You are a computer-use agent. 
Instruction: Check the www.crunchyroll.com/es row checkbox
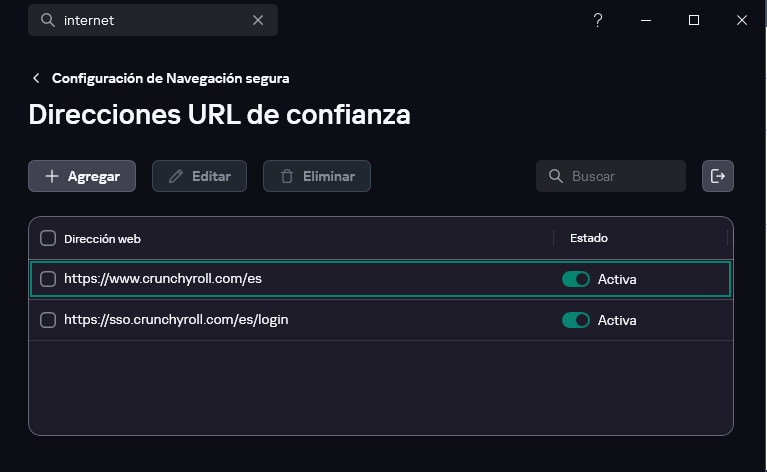click(x=48, y=279)
